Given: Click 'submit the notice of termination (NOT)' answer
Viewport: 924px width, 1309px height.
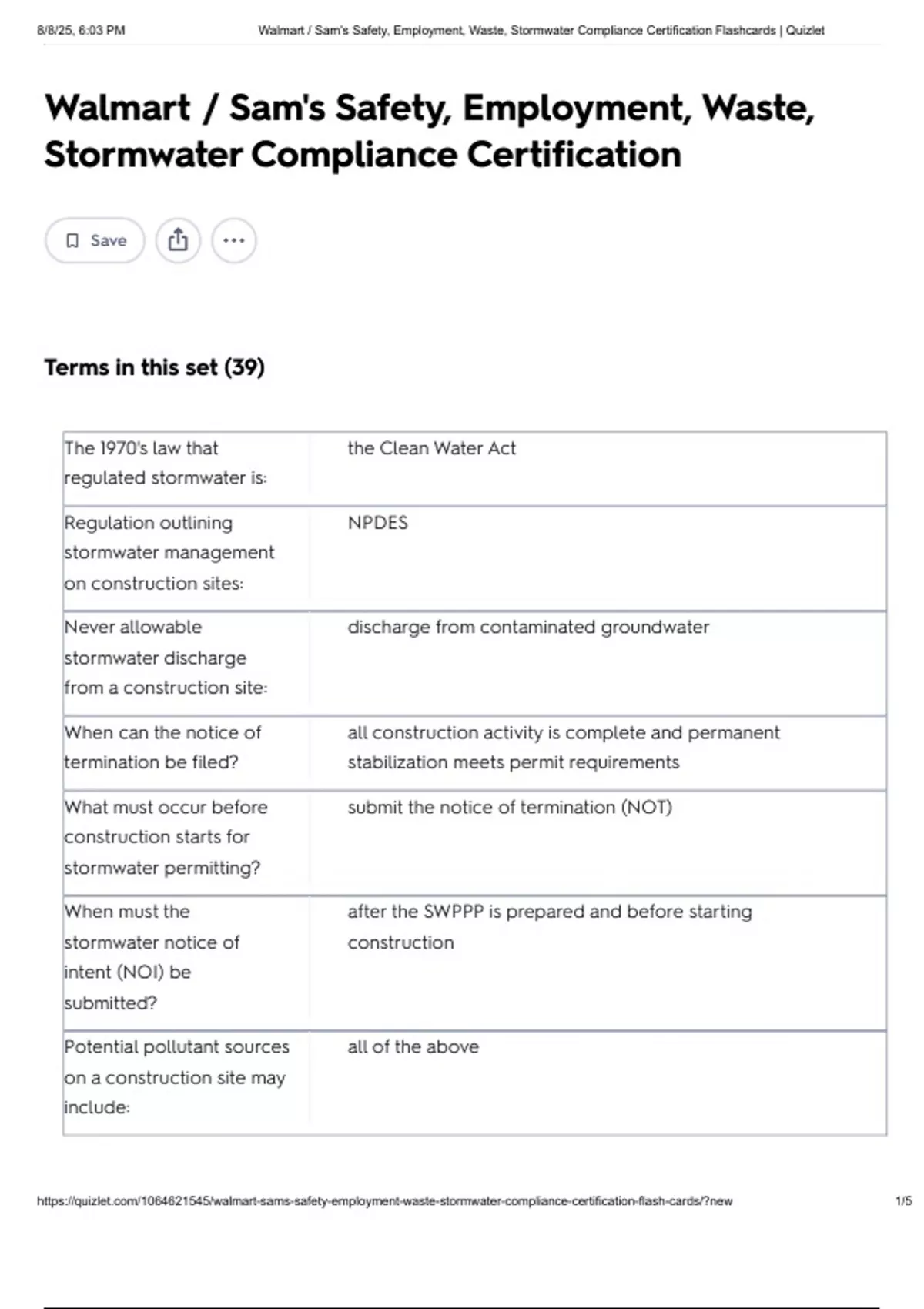Looking at the screenshot, I should 510,807.
